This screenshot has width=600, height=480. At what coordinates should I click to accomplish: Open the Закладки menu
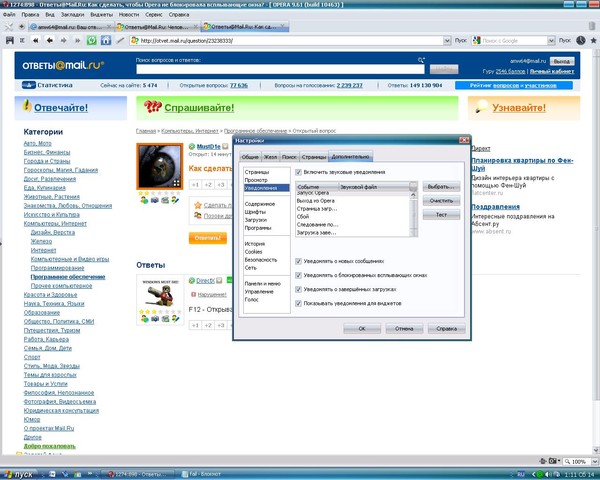tap(72, 15)
